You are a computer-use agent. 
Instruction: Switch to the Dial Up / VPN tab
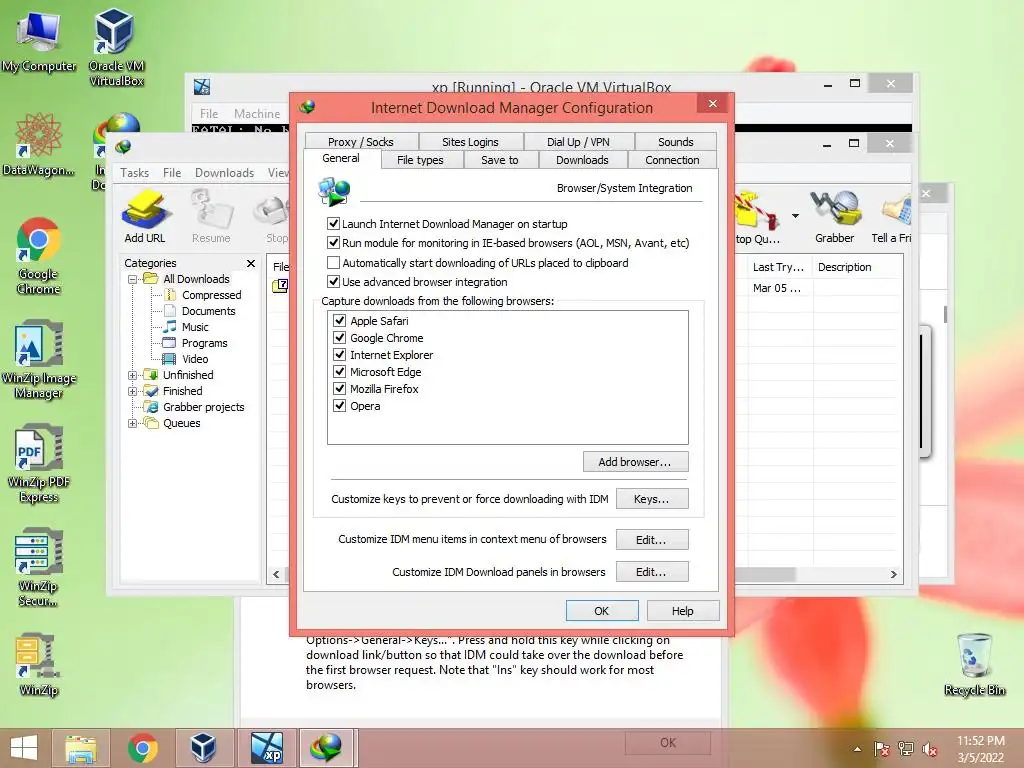click(x=578, y=142)
